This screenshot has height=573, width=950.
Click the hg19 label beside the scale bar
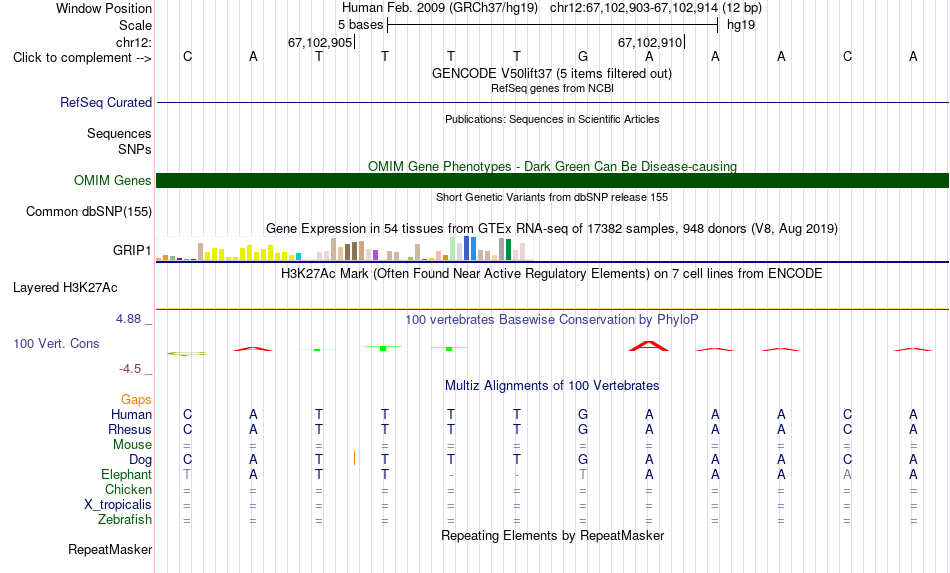click(x=741, y=25)
